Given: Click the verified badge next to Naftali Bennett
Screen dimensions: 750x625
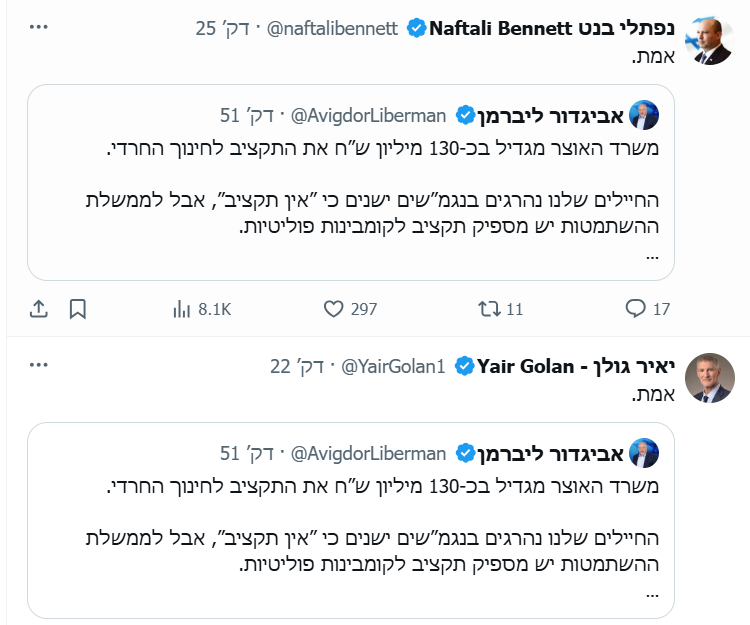Looking at the screenshot, I should coord(417,28).
